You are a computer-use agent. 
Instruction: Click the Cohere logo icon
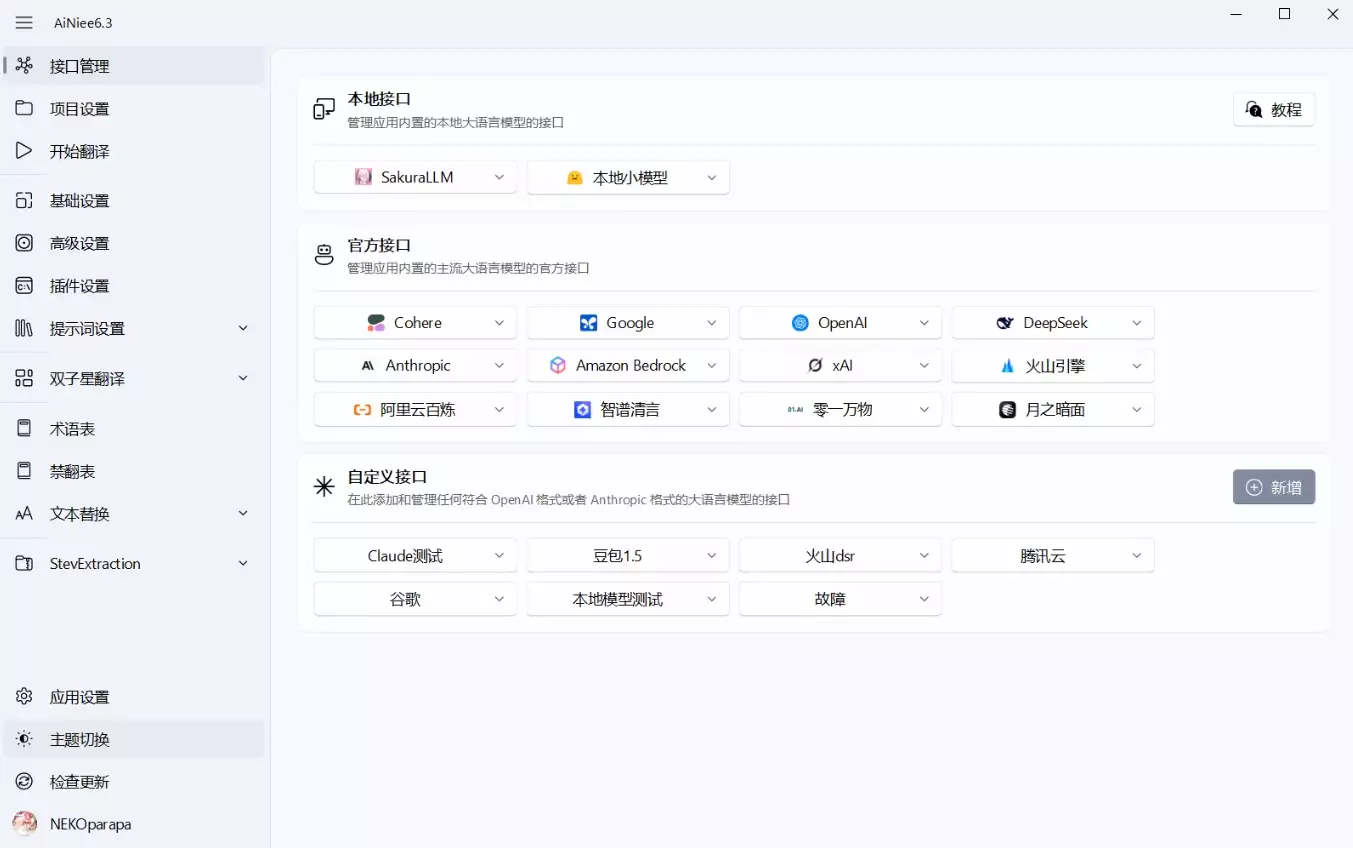376,323
